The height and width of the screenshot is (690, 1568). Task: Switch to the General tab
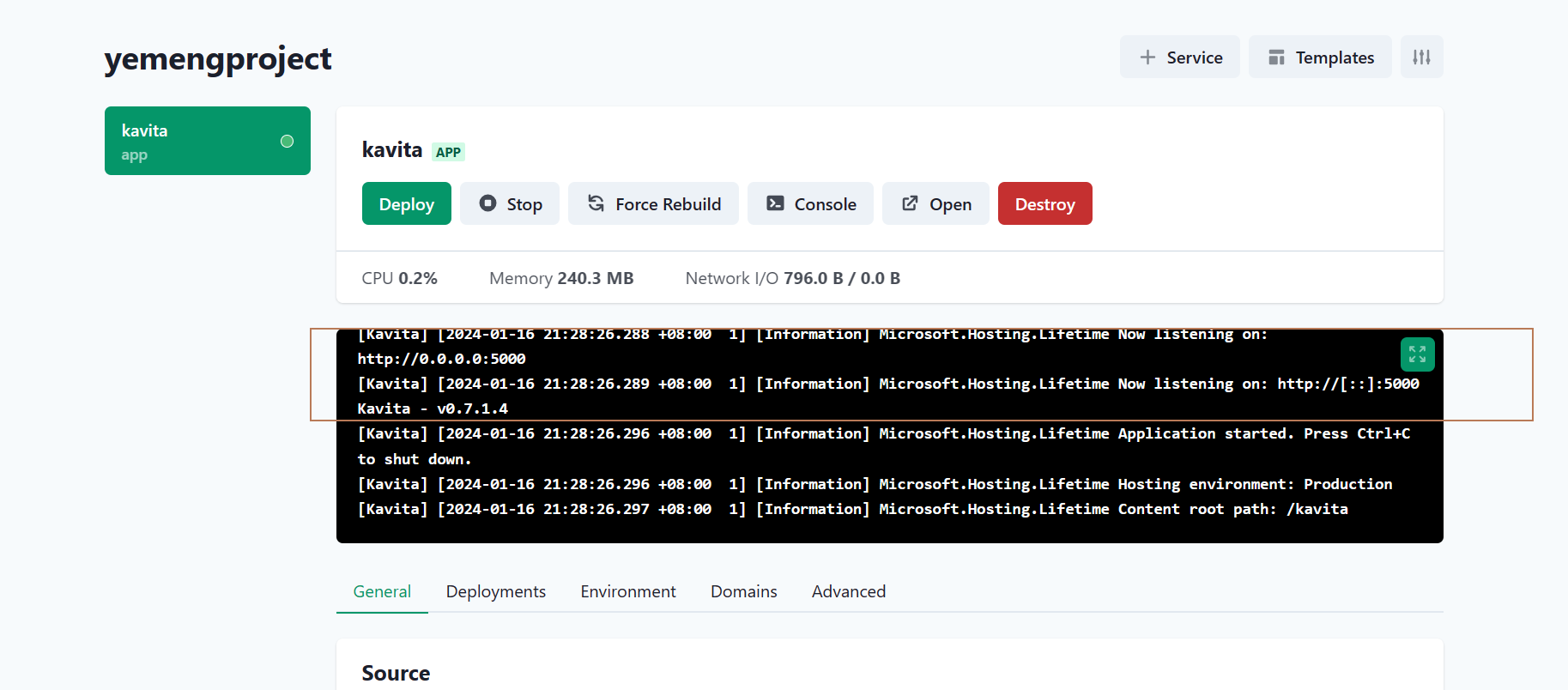point(382,591)
